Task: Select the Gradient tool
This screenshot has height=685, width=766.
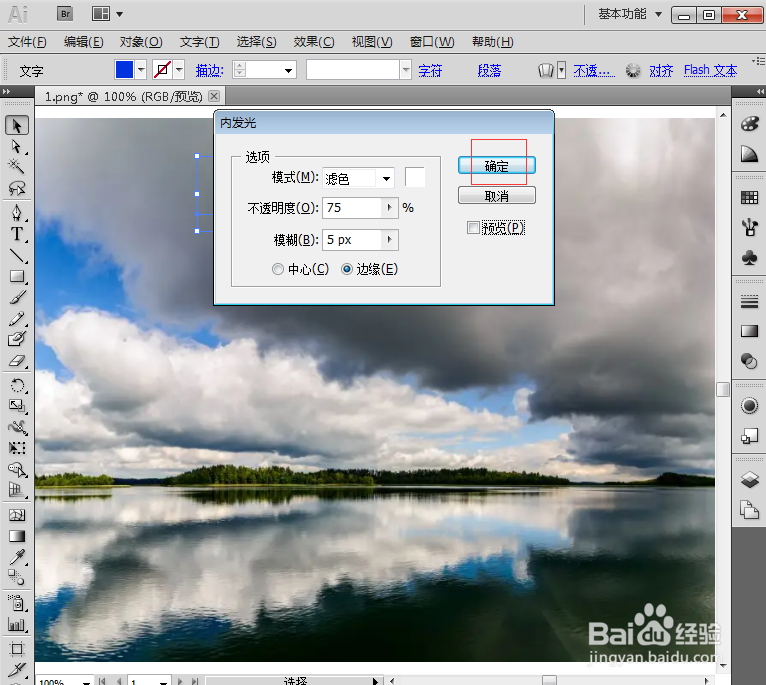Action: tap(17, 536)
